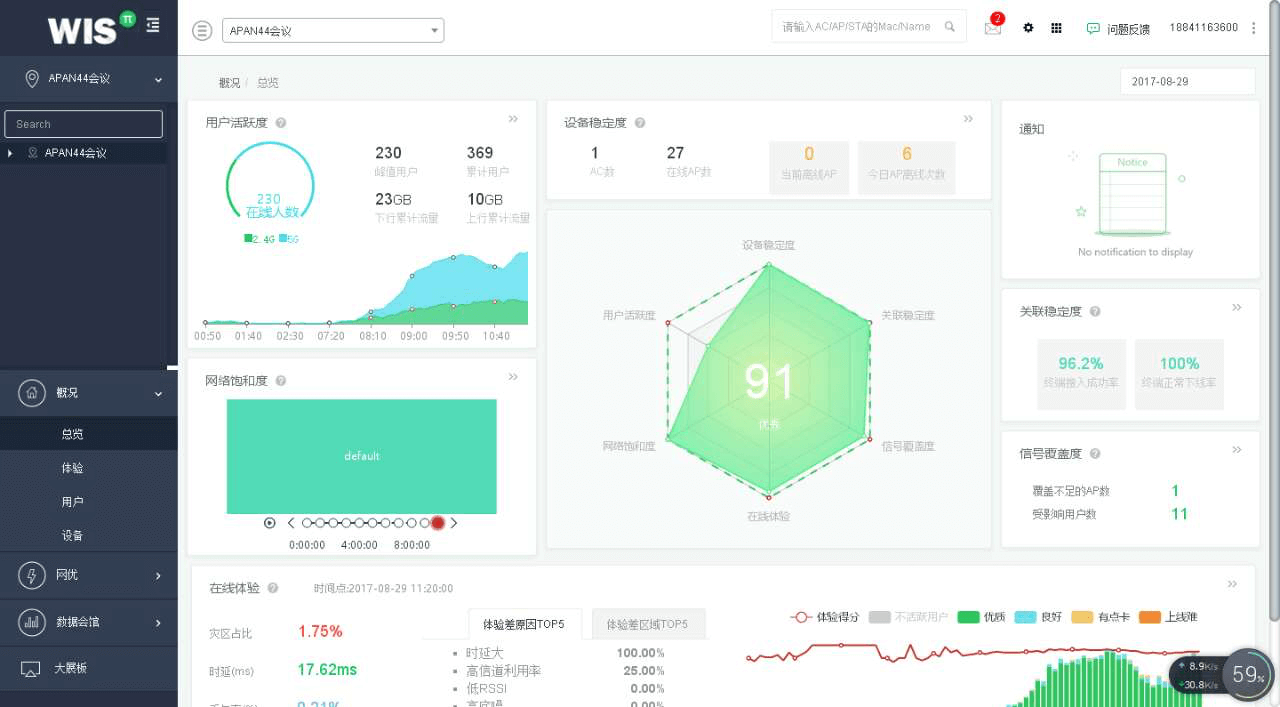Click the red timeline marker dot
The width and height of the screenshot is (1280, 707).
[x=438, y=523]
